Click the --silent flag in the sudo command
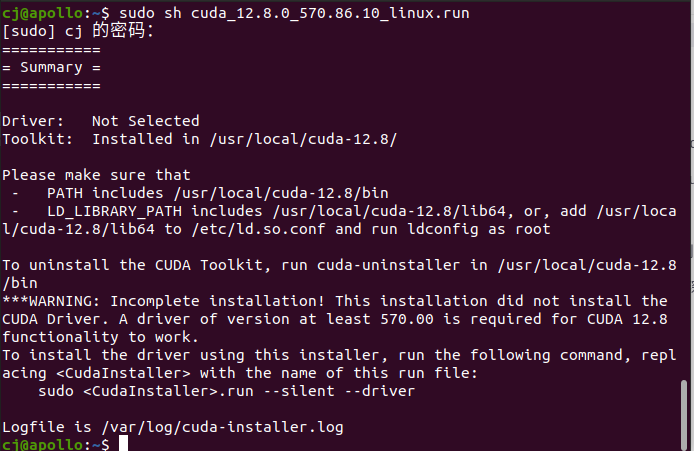This screenshot has height=451, width=694. pos(299,391)
